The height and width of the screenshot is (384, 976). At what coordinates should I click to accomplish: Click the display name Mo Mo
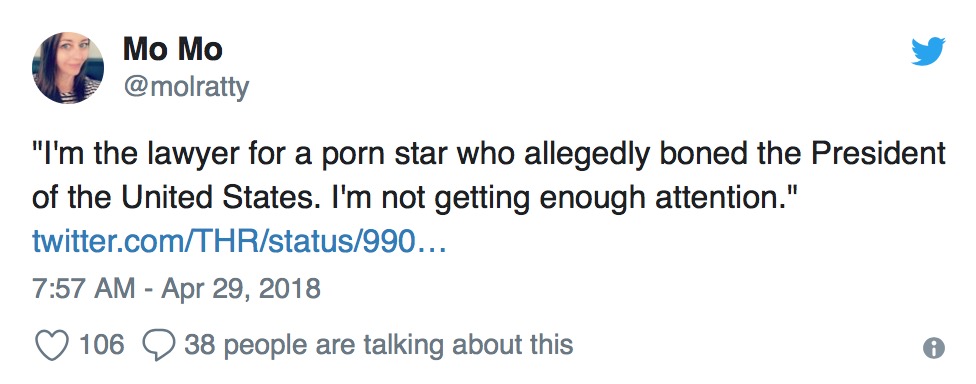pos(172,49)
